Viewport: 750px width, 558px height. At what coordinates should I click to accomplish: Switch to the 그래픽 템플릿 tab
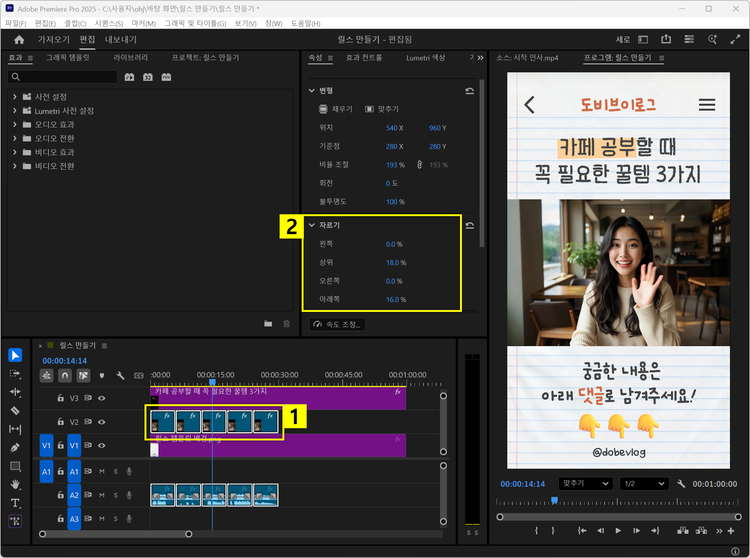(x=68, y=58)
